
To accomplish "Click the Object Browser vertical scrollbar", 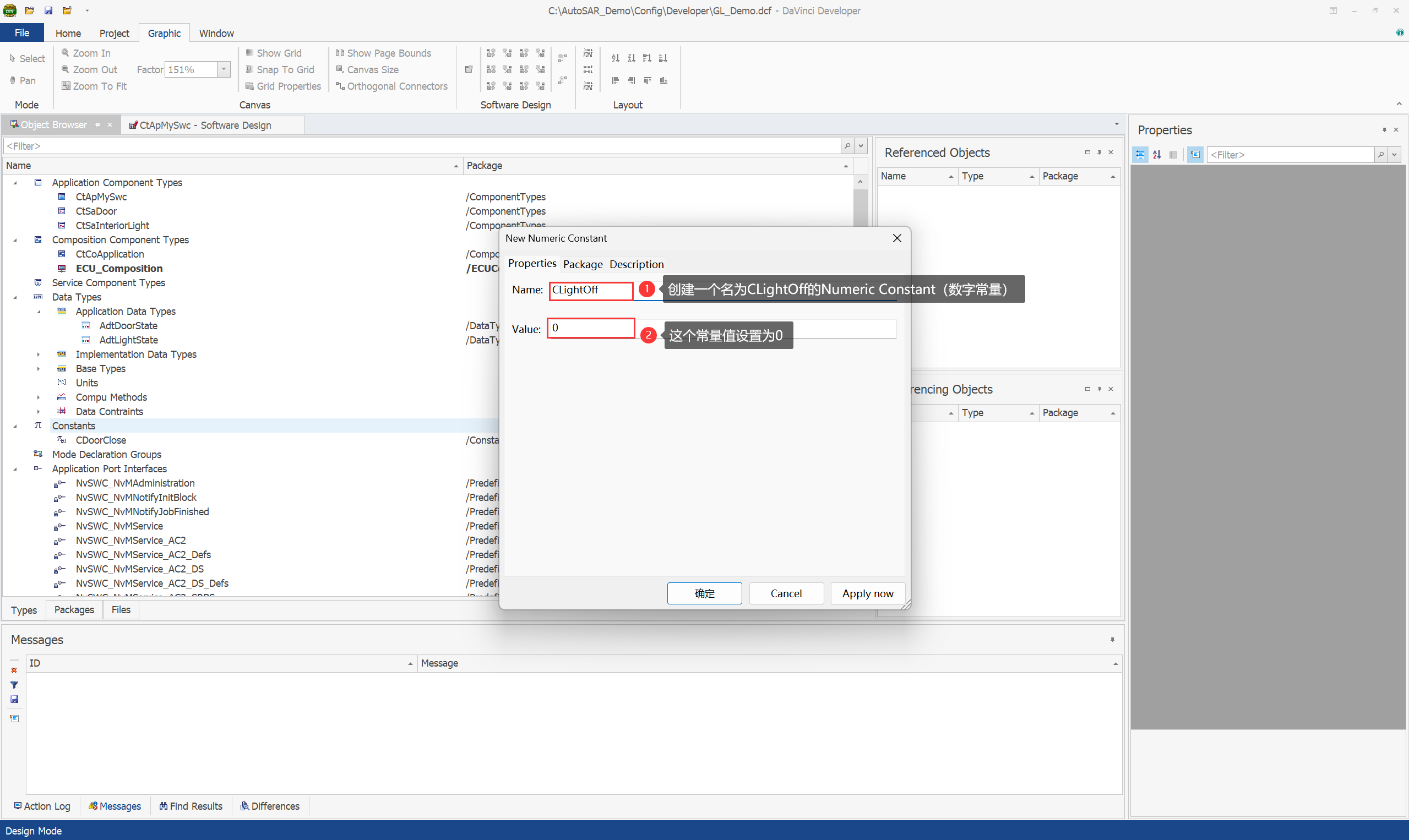I will [x=860, y=206].
